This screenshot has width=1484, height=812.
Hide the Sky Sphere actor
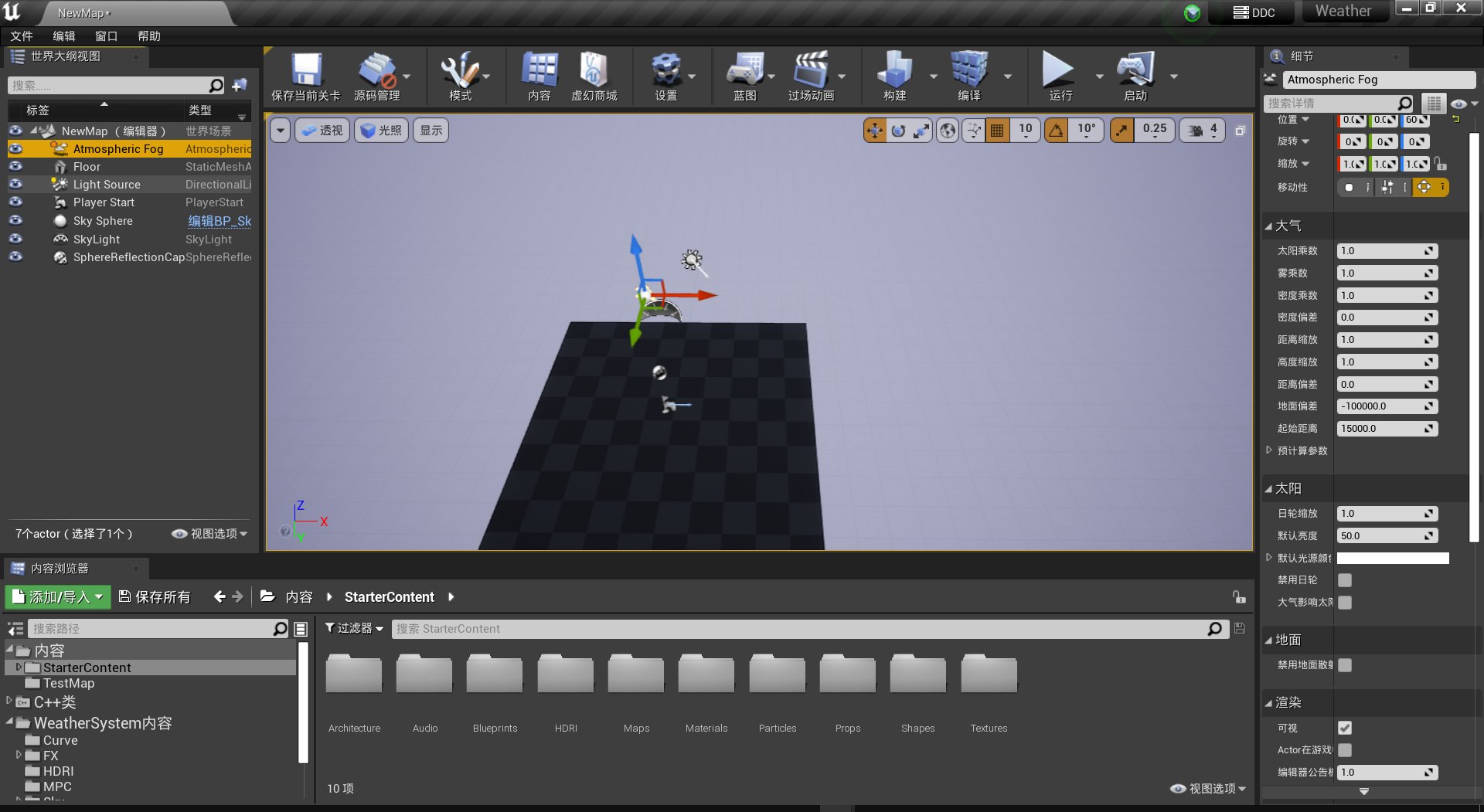(x=15, y=220)
